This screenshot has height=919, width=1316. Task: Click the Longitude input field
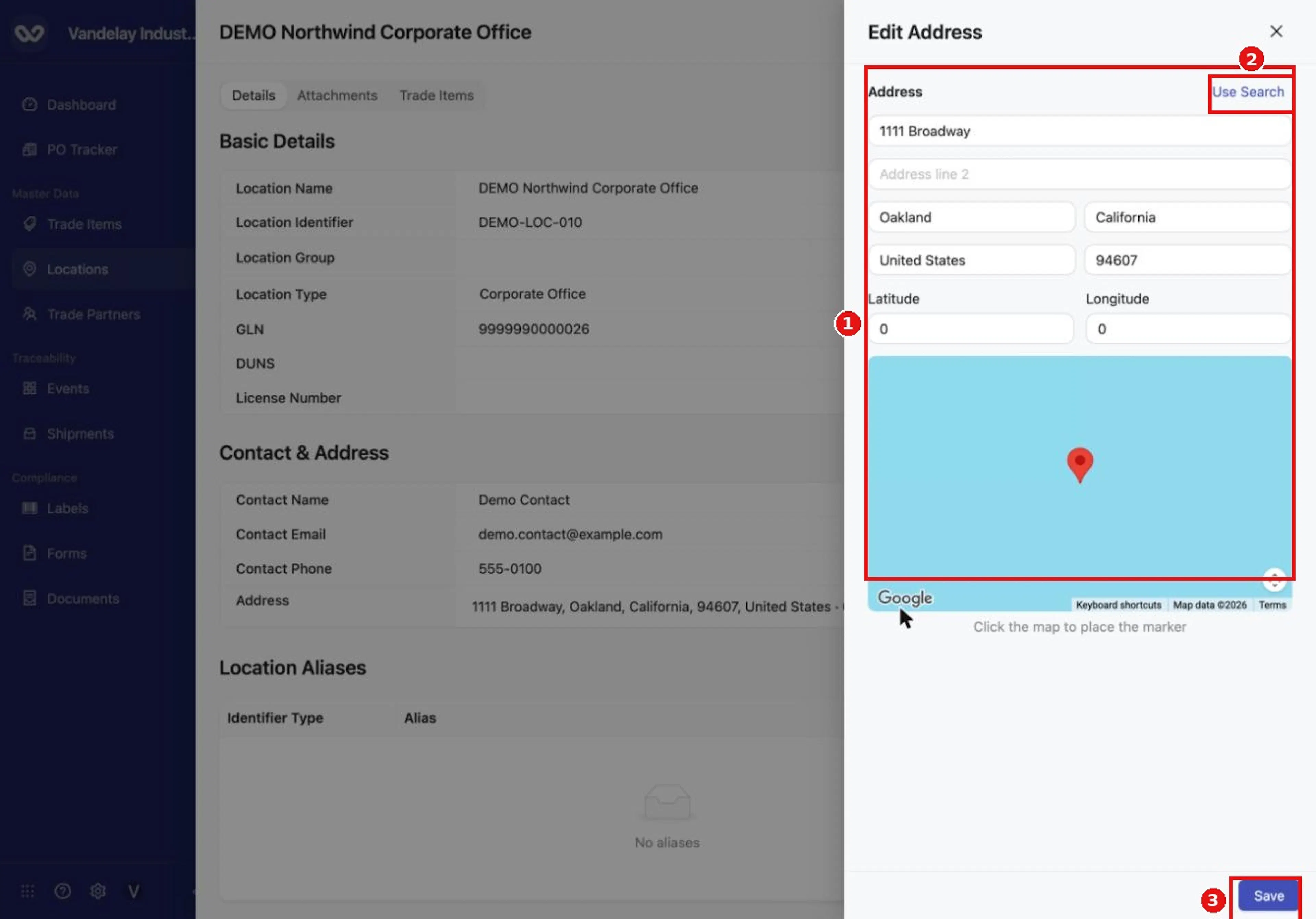pyautogui.click(x=1188, y=329)
